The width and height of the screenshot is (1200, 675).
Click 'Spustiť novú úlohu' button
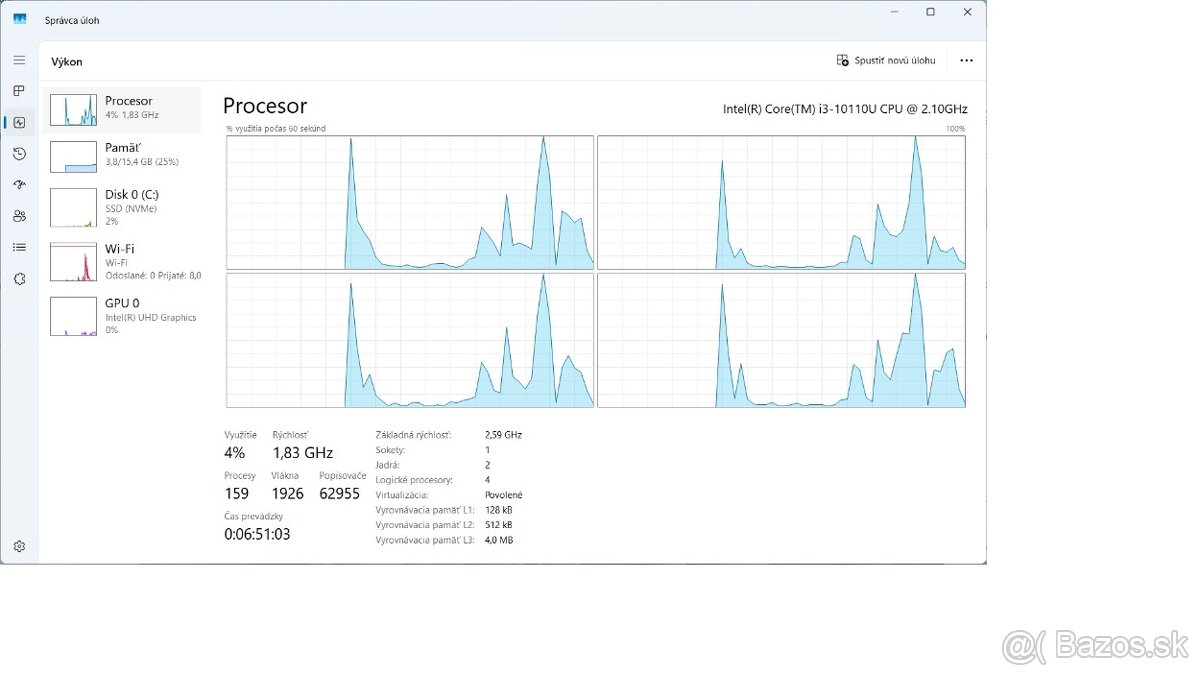pos(886,60)
